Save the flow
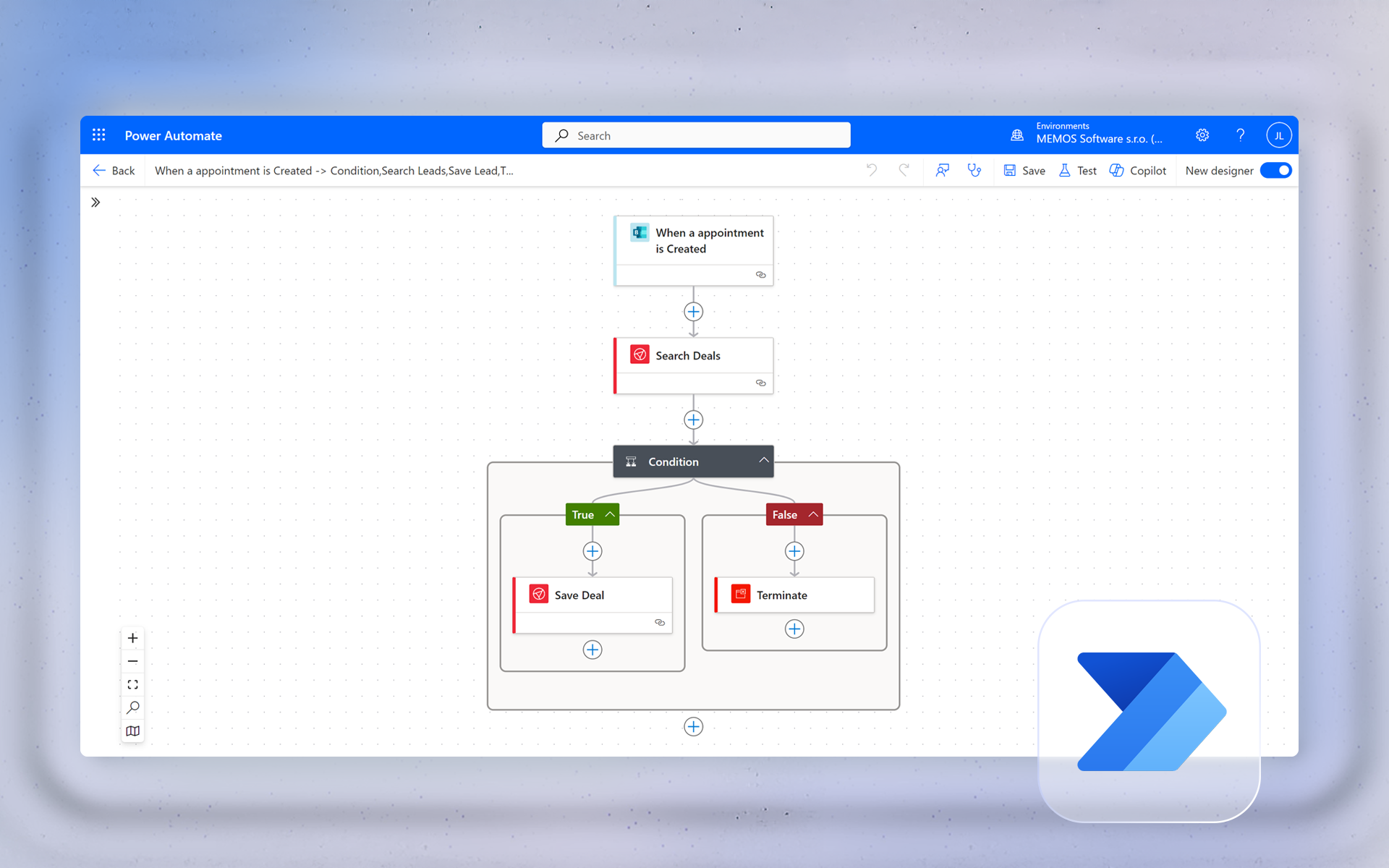 tap(1024, 171)
